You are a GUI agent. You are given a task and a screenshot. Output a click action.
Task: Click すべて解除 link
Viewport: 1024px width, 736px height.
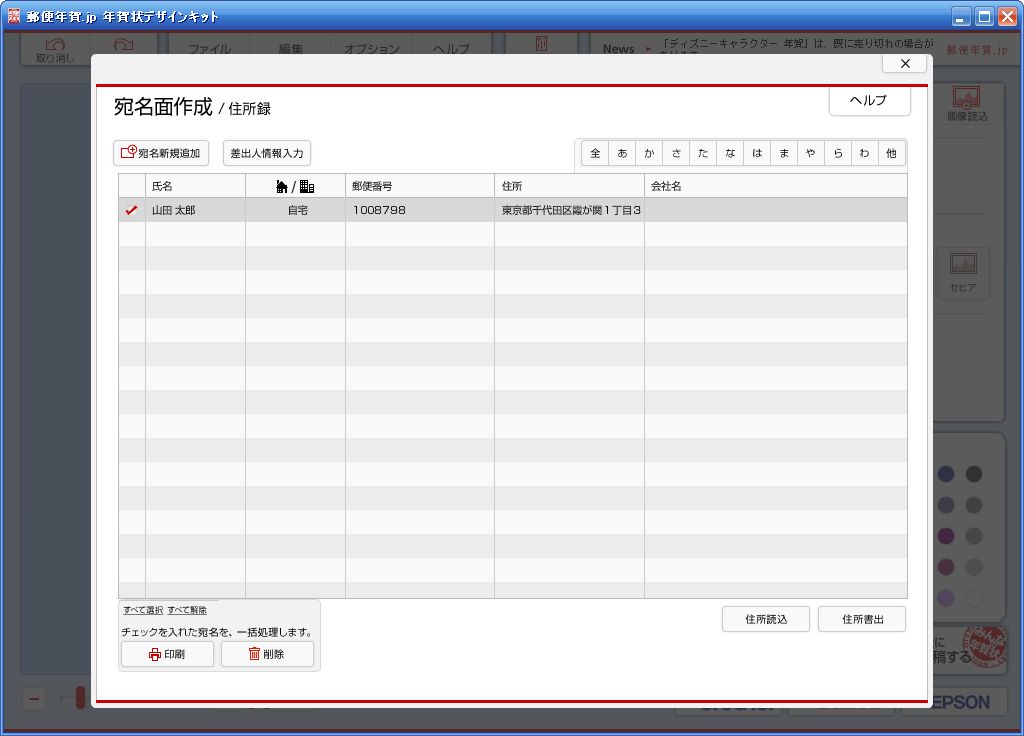(x=187, y=610)
